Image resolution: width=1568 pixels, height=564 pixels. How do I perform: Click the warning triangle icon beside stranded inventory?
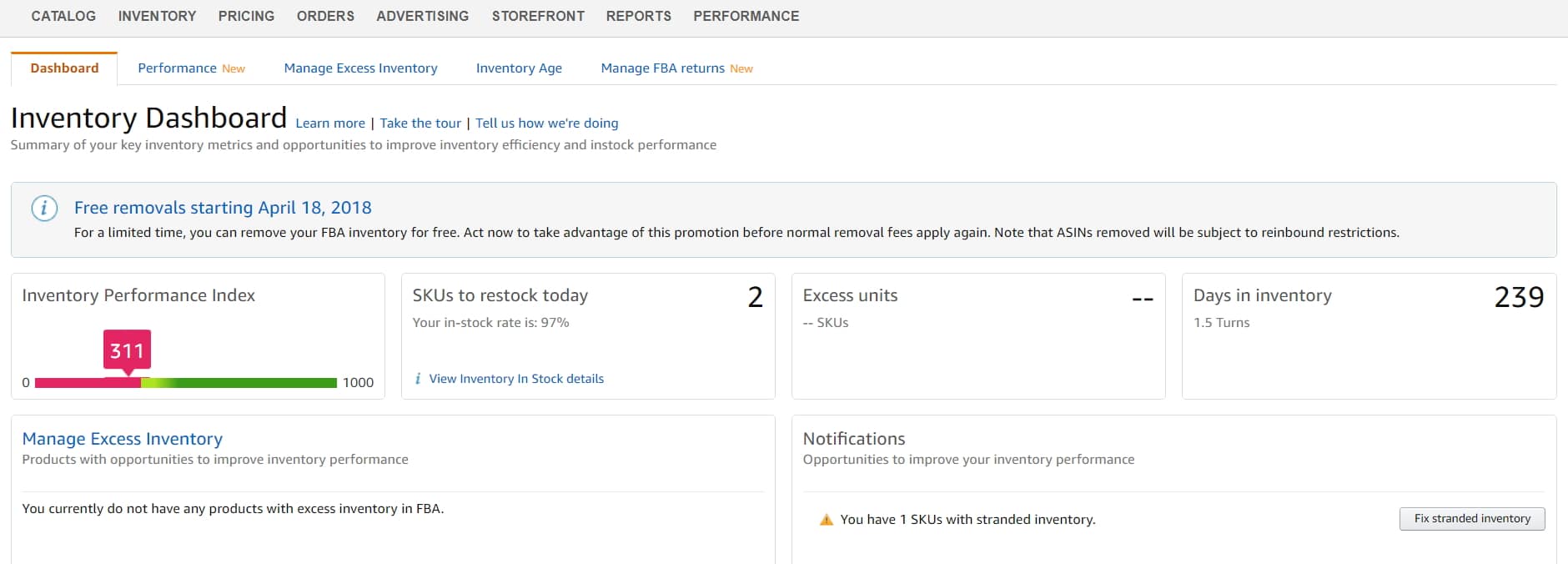pyautogui.click(x=827, y=520)
